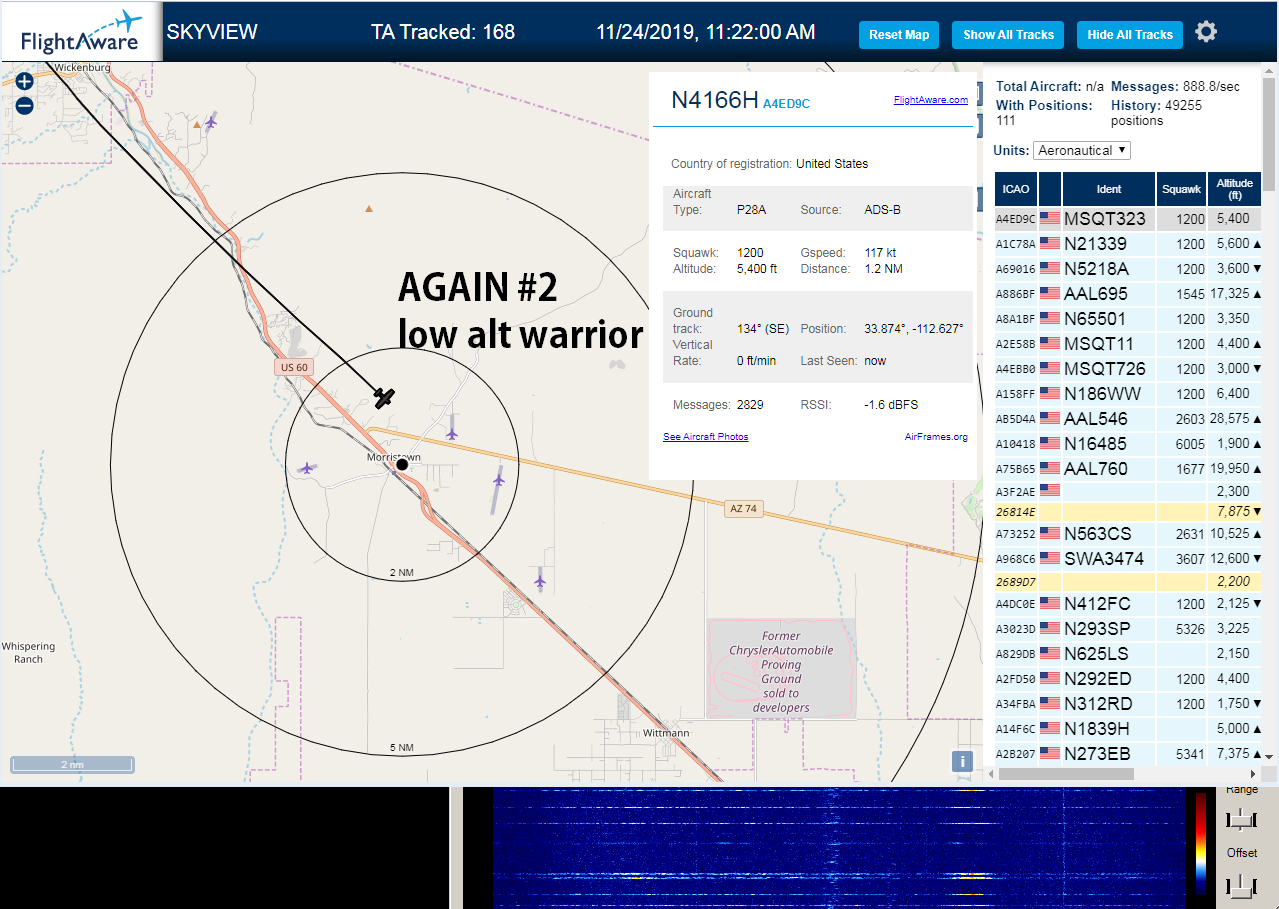Select purple aircraft just north-east of Morristown label
The width and height of the screenshot is (1279, 909).
[452, 432]
